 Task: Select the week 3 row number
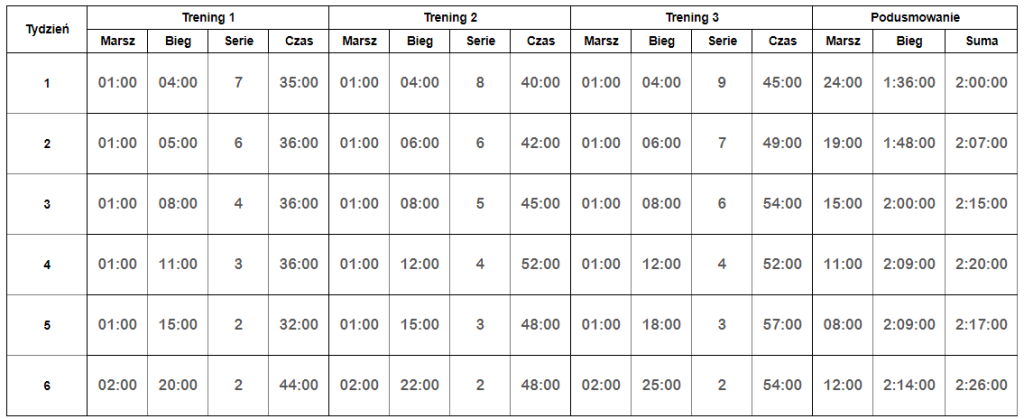[x=46, y=204]
